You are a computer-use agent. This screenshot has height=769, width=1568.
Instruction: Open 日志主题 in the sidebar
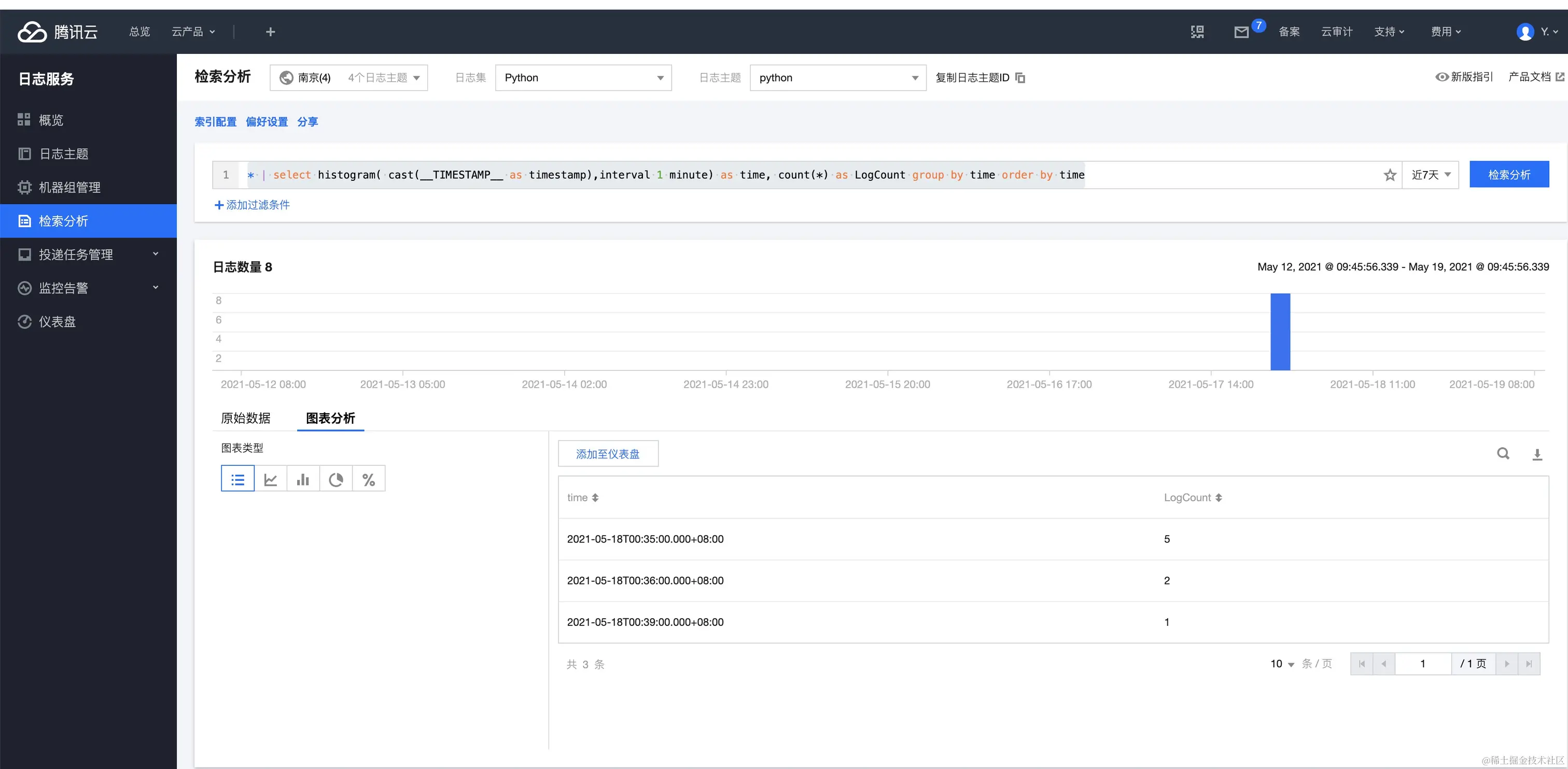(x=64, y=154)
